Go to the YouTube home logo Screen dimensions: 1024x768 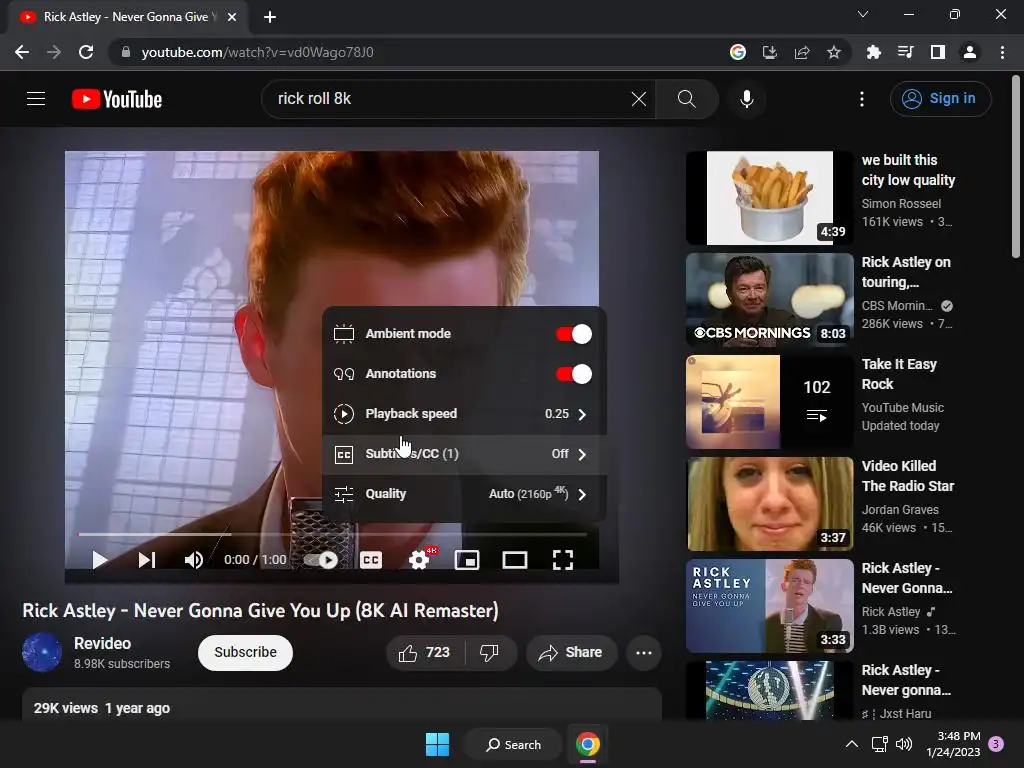click(117, 99)
